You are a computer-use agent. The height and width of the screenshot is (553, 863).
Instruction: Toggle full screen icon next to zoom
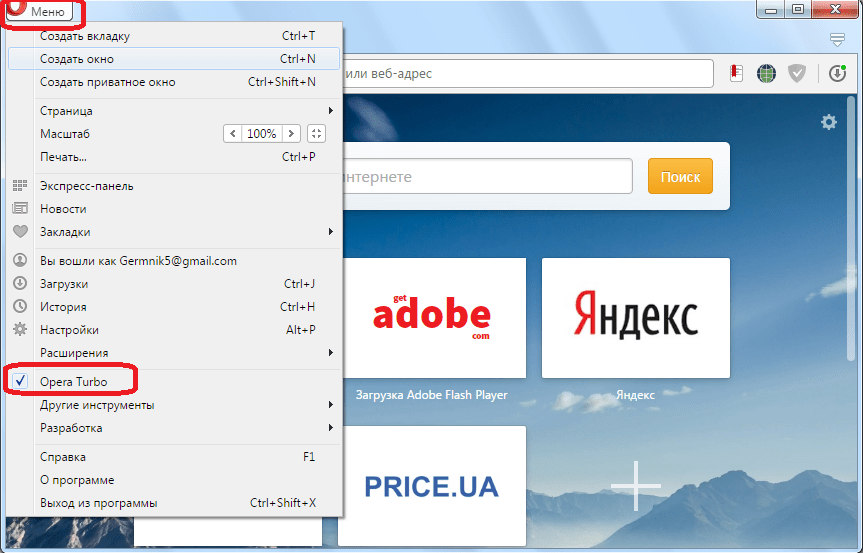[316, 134]
